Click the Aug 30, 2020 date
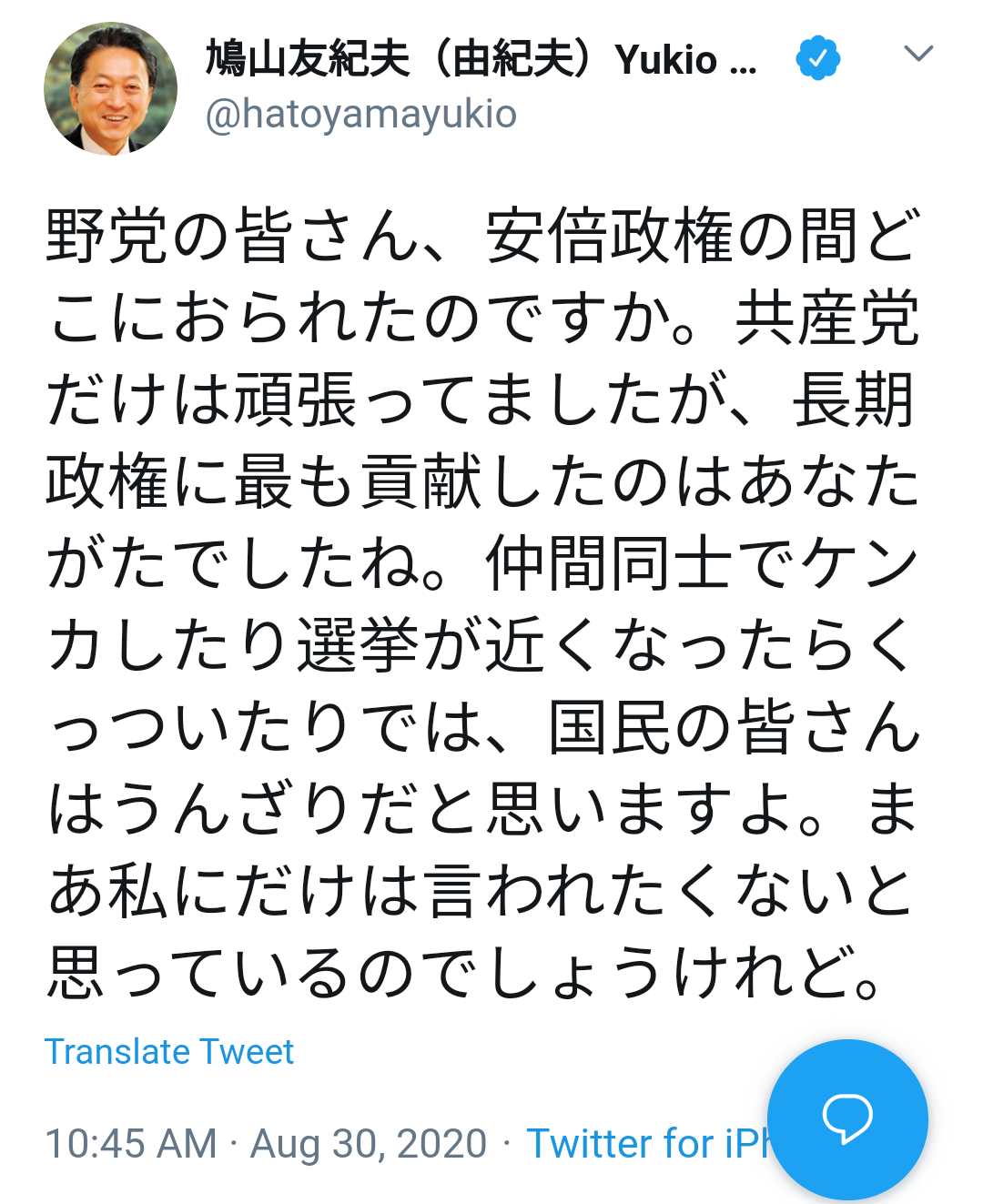This screenshot has height=1204, width=983. 369,1144
